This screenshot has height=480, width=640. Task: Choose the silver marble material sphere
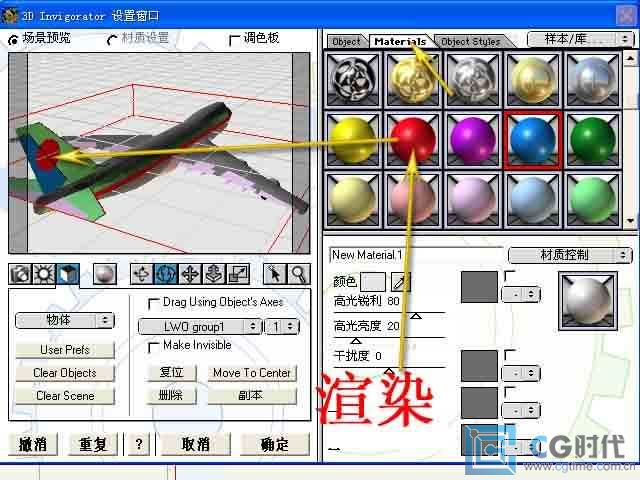click(x=473, y=80)
